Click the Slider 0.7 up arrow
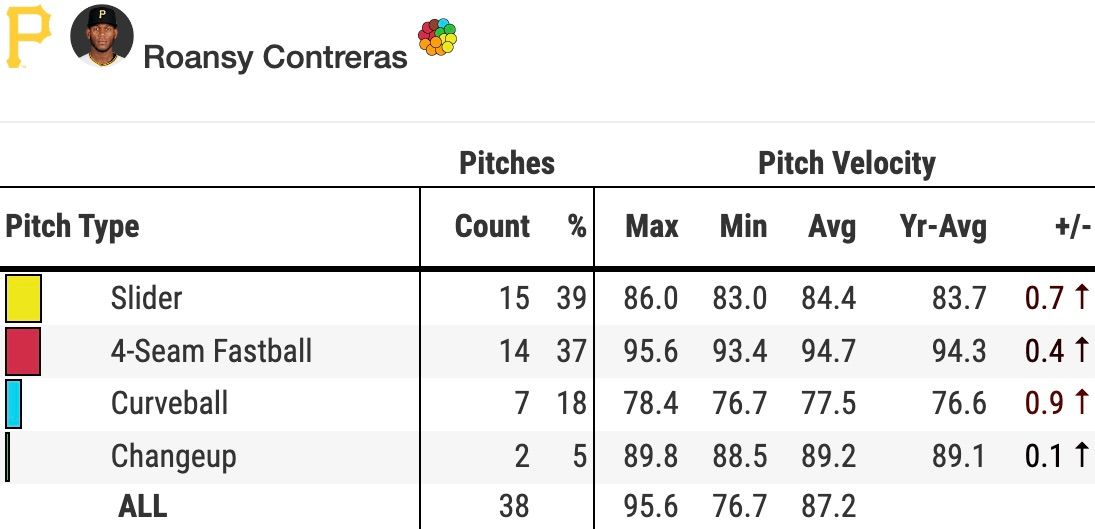The height and width of the screenshot is (529, 1095). [x=1080, y=298]
